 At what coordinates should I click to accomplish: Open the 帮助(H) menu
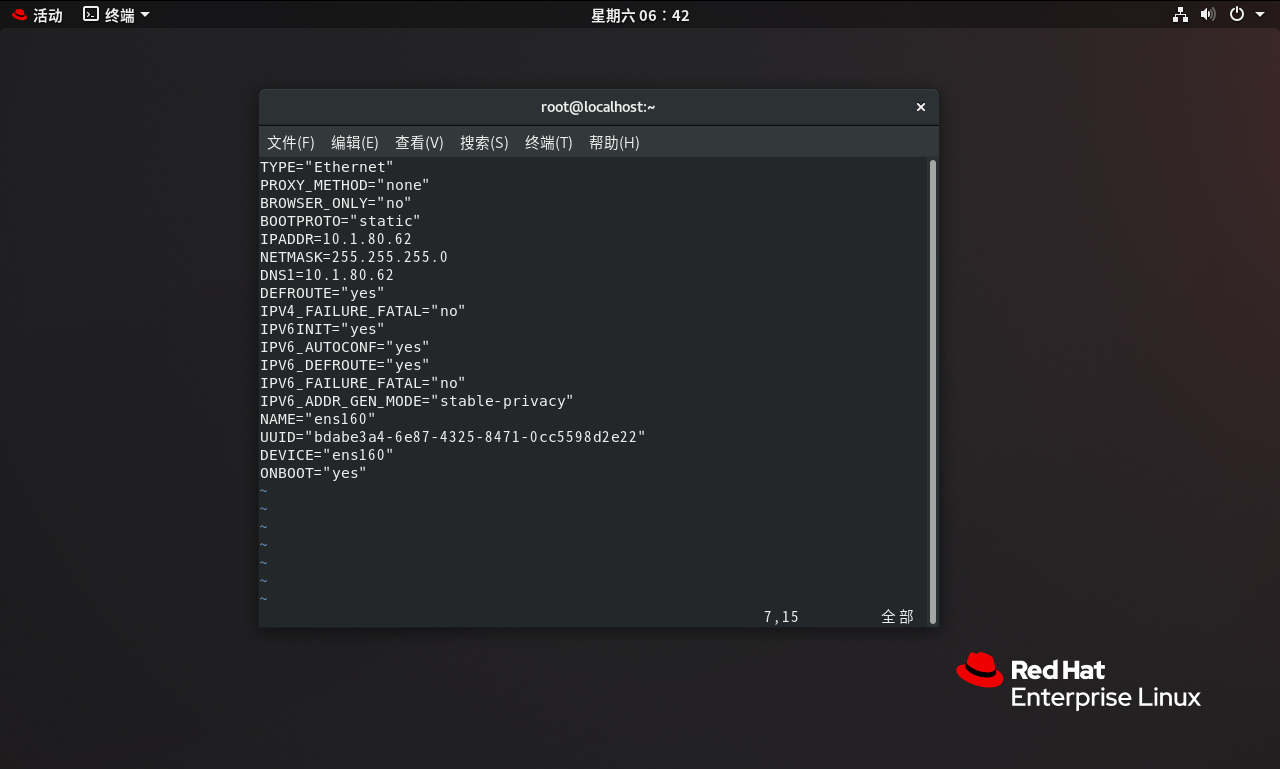coord(614,143)
